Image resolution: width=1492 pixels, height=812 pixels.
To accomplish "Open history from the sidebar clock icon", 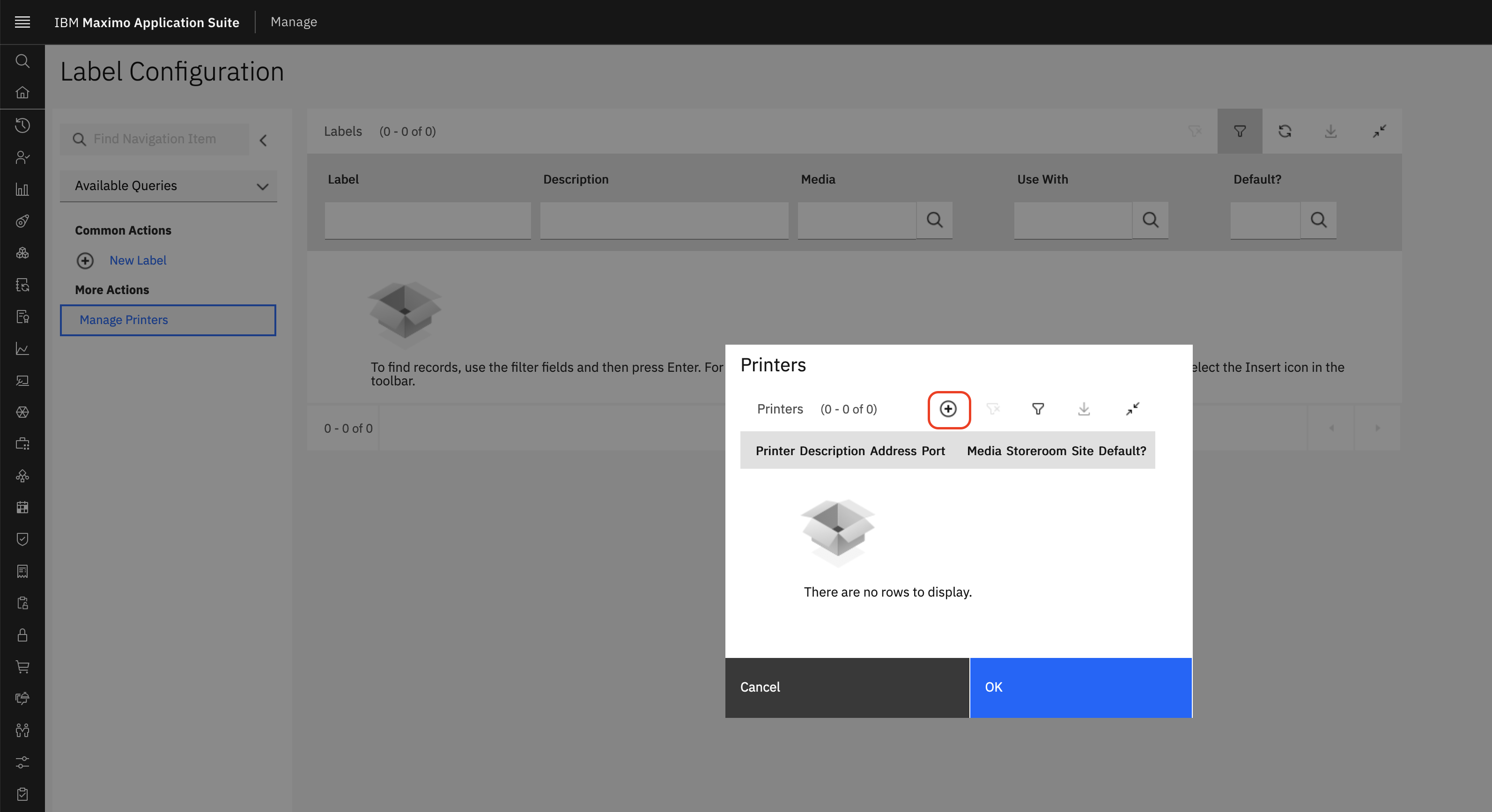I will coord(22,125).
